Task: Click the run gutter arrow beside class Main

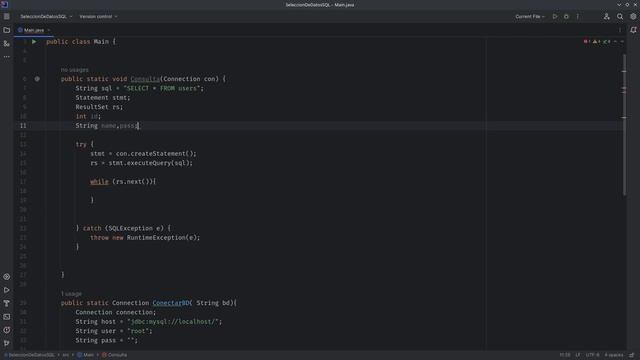Action: (x=34, y=42)
